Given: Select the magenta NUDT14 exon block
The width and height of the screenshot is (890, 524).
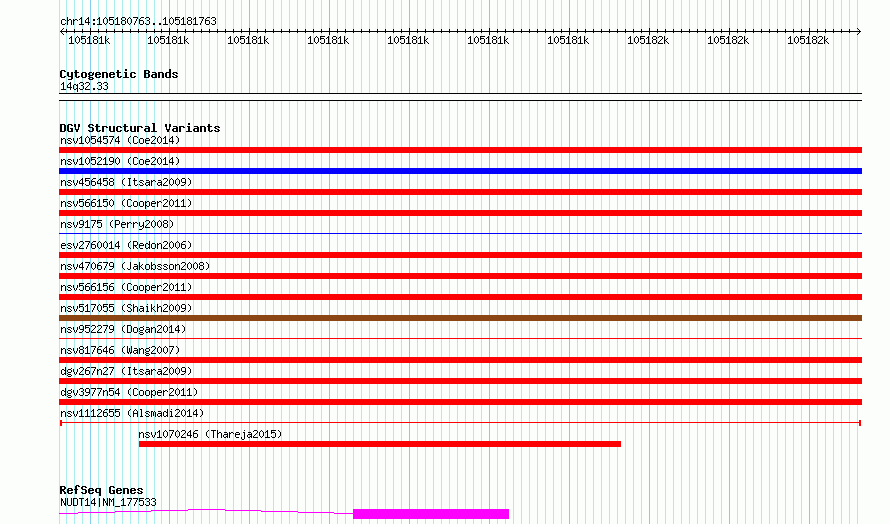Looking at the screenshot, I should [x=431, y=514].
